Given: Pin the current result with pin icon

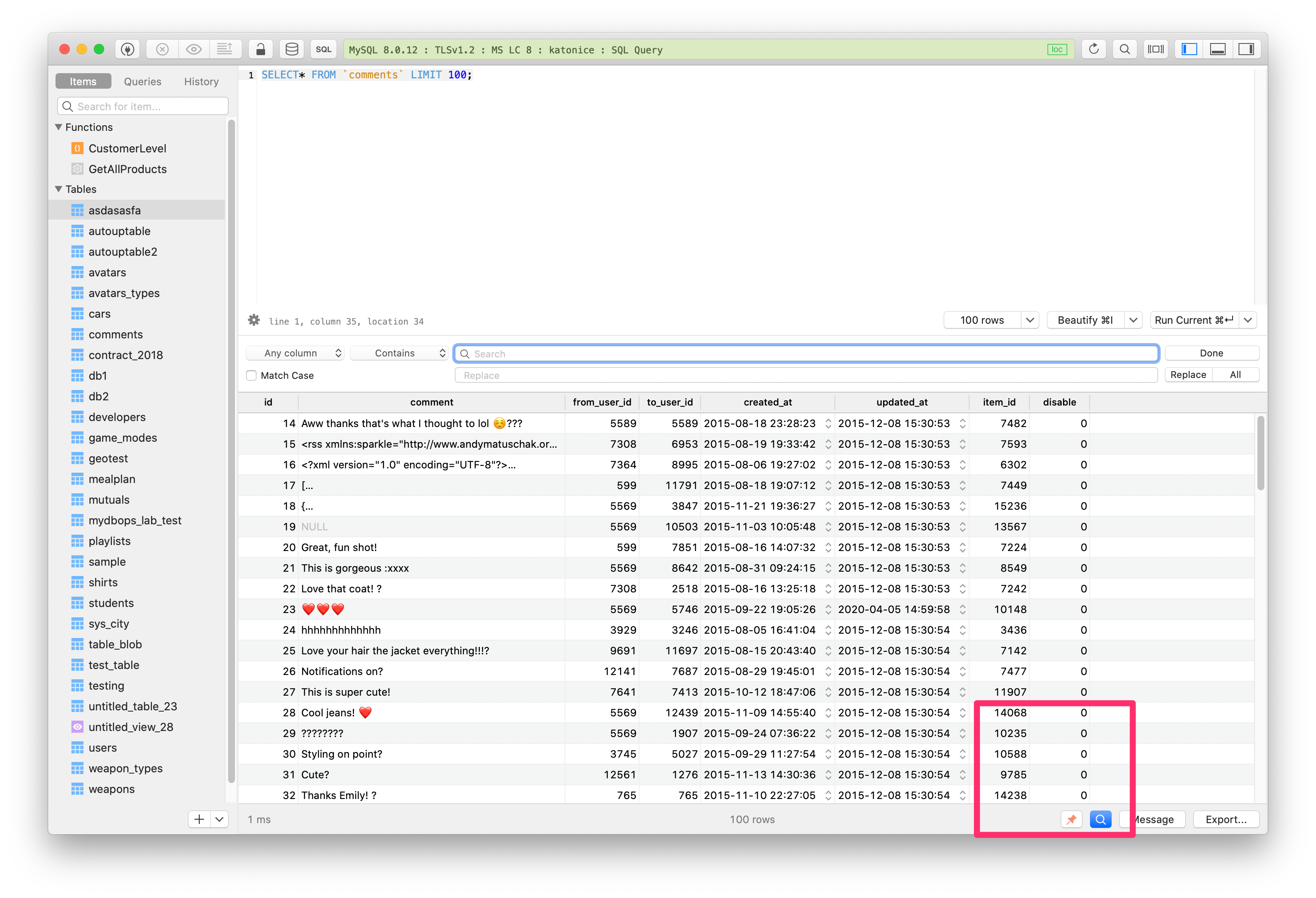Looking at the screenshot, I should pyautogui.click(x=1071, y=819).
